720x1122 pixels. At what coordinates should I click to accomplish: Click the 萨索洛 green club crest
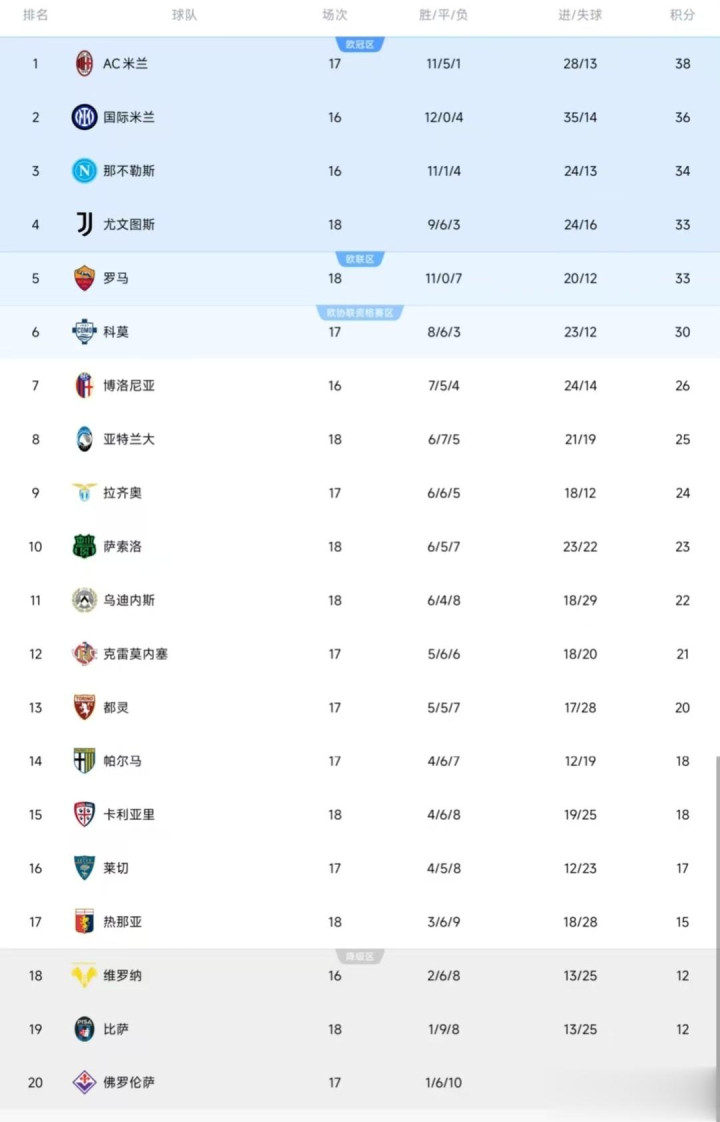(x=84, y=547)
